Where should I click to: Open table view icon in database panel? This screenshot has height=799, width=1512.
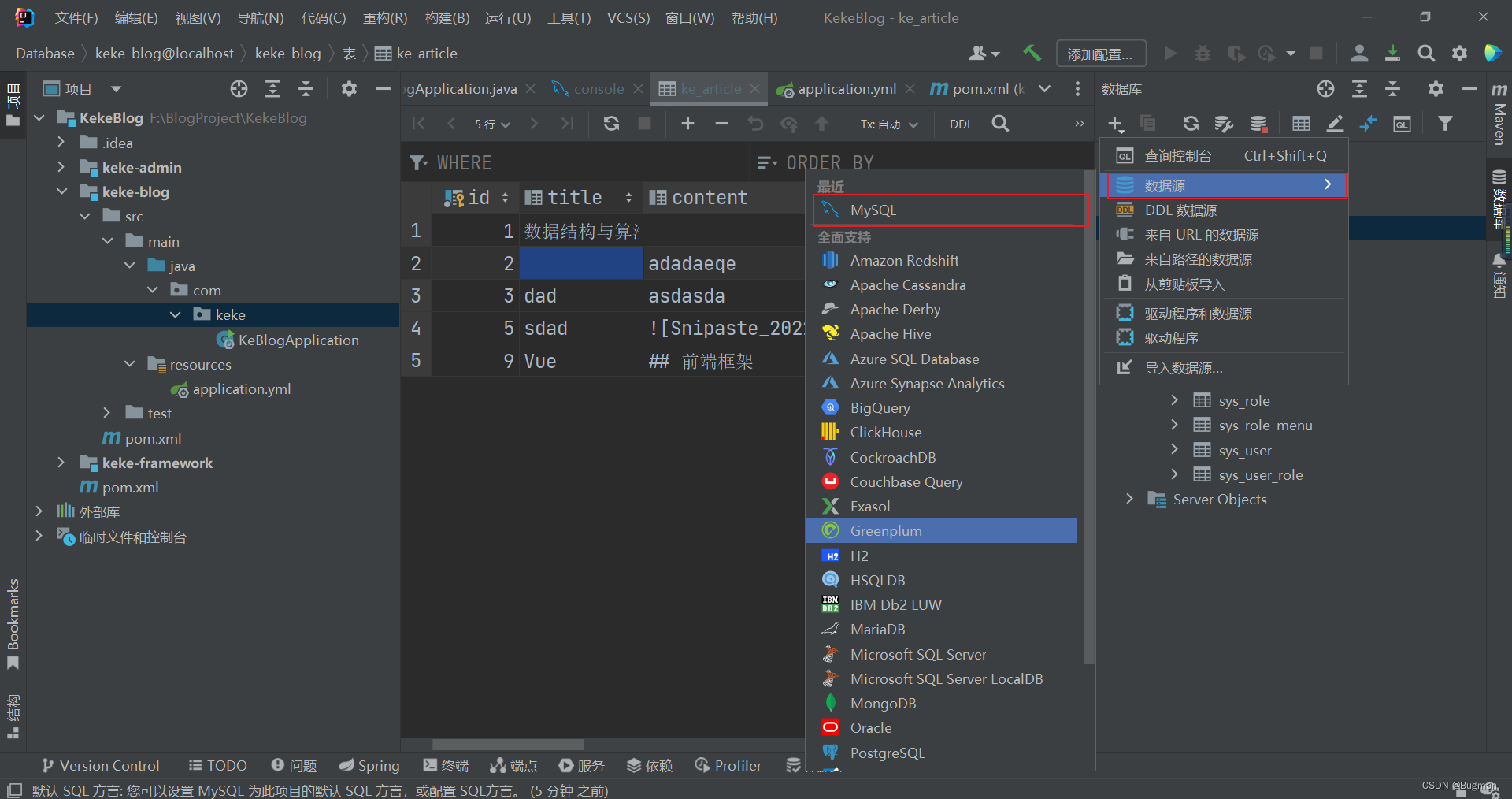pyautogui.click(x=1301, y=124)
